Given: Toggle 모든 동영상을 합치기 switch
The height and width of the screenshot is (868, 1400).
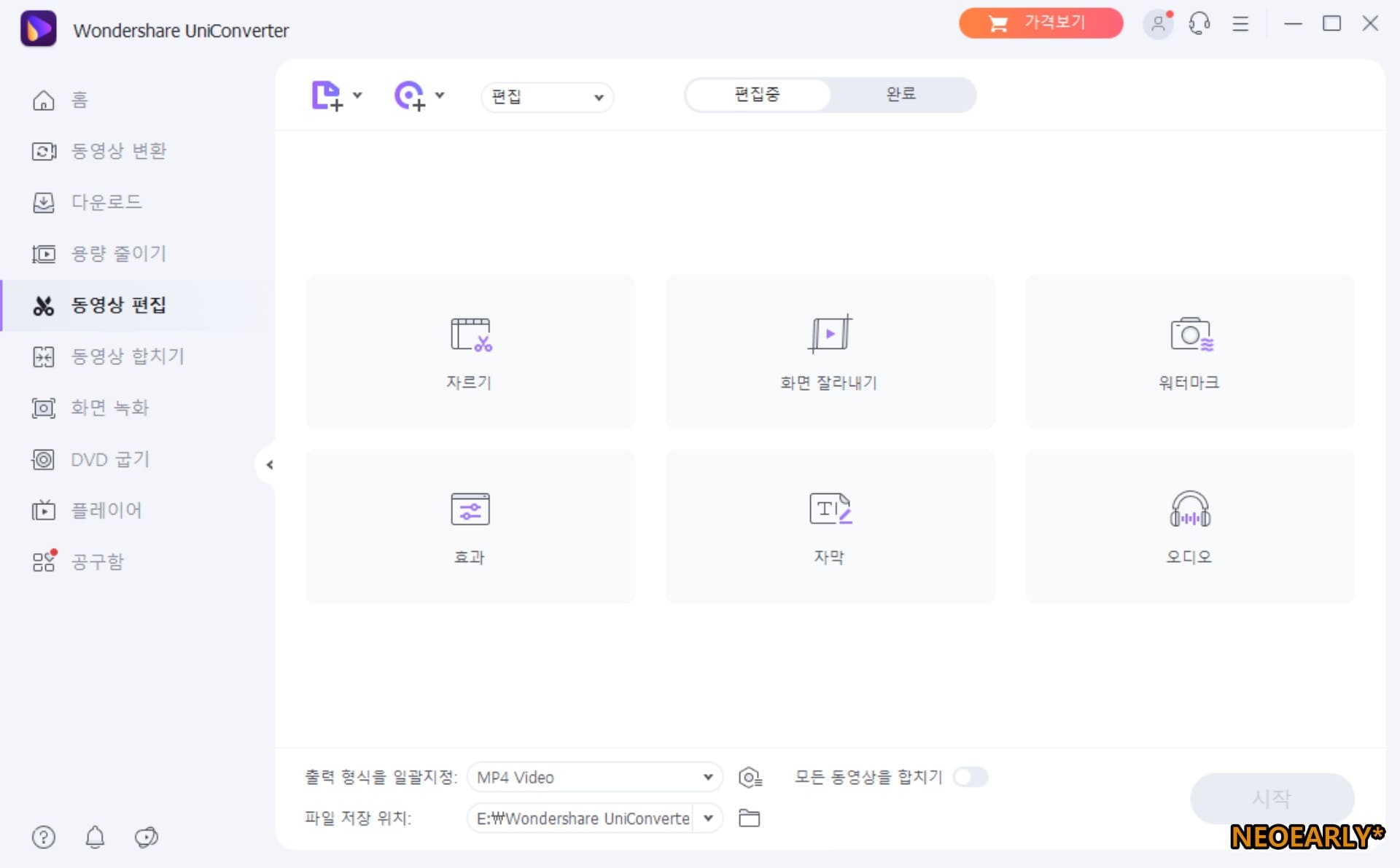Looking at the screenshot, I should point(971,777).
